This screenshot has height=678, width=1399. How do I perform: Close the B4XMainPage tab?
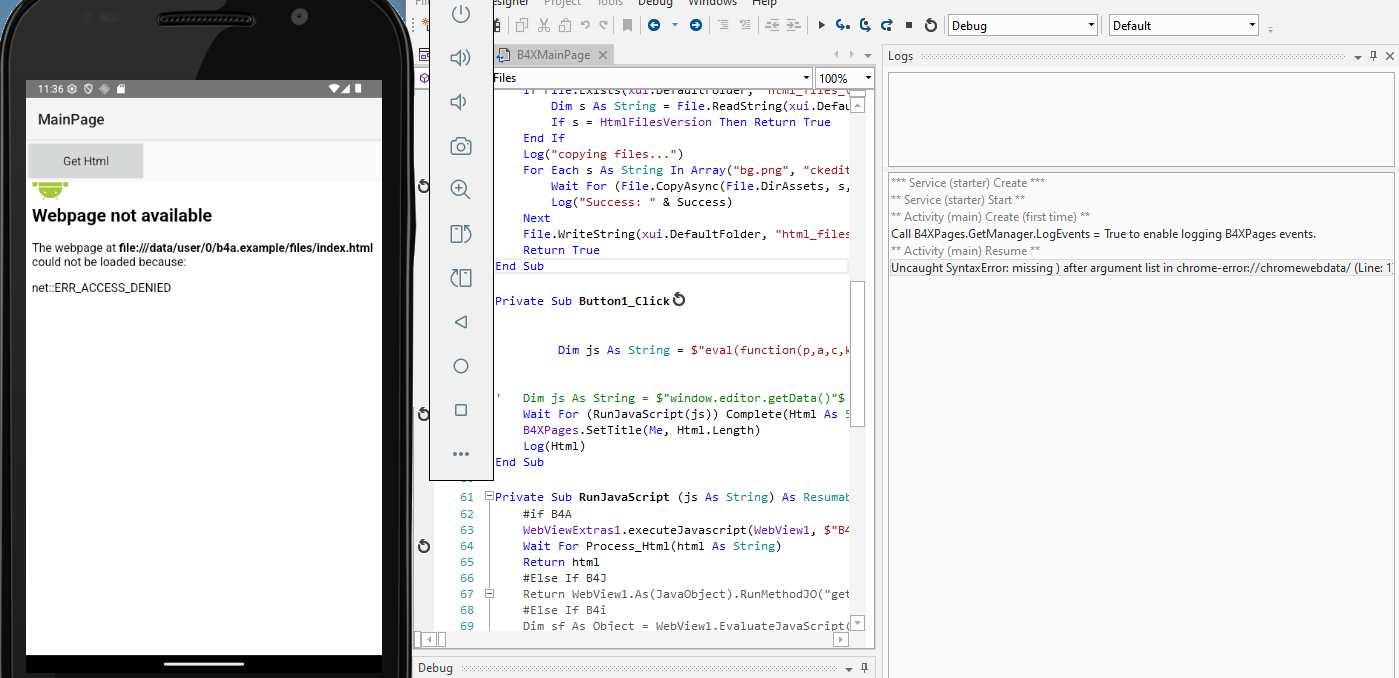coord(603,55)
